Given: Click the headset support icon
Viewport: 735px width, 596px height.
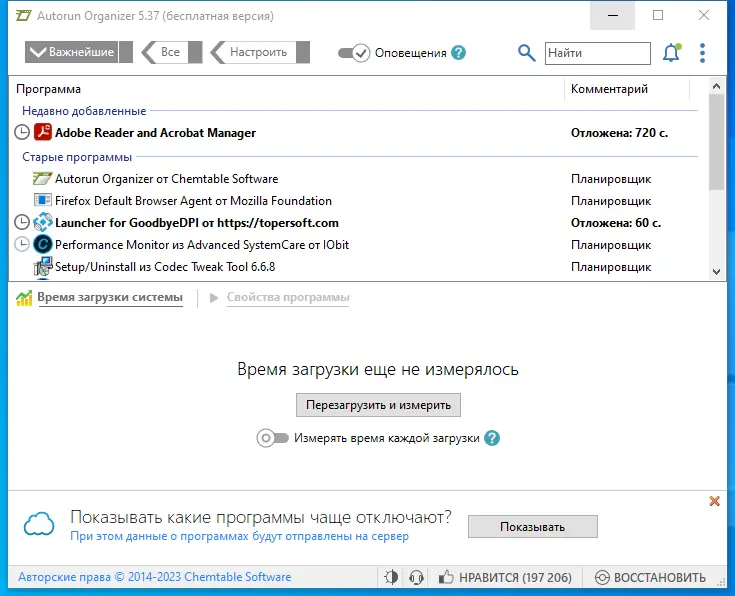Looking at the screenshot, I should [x=416, y=577].
